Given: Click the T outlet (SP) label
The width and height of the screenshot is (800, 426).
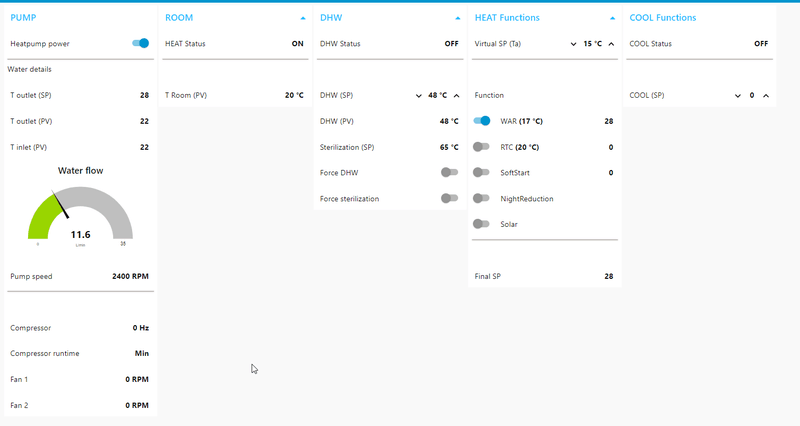Looking at the screenshot, I should click(x=31, y=95).
